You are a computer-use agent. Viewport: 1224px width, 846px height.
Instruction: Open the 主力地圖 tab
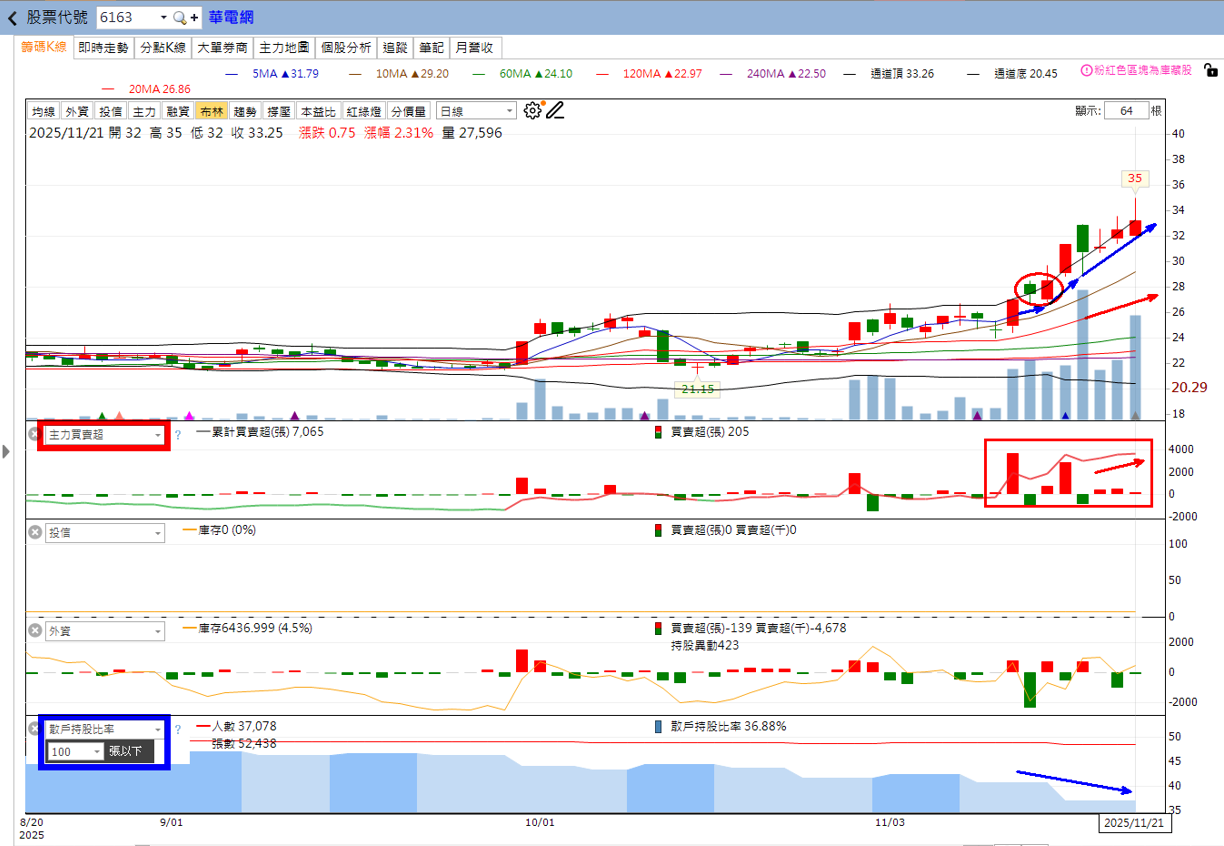(x=284, y=47)
